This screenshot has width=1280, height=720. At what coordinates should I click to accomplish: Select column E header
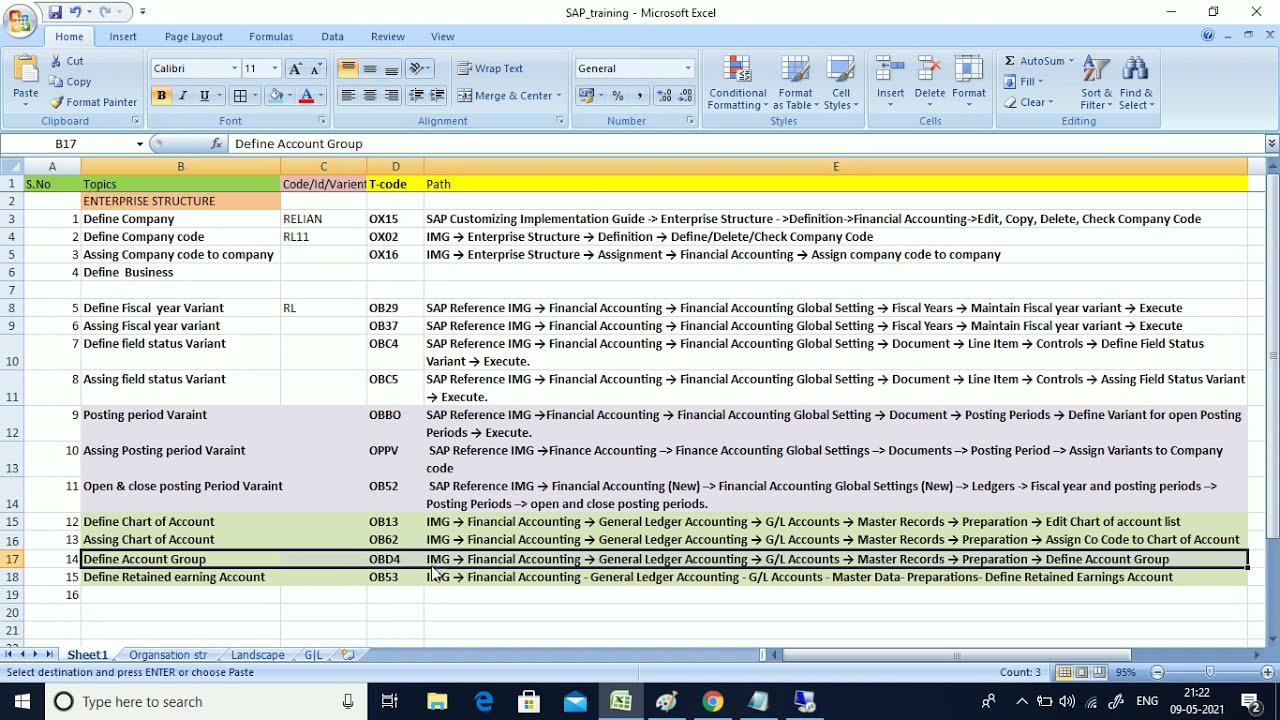click(x=836, y=166)
